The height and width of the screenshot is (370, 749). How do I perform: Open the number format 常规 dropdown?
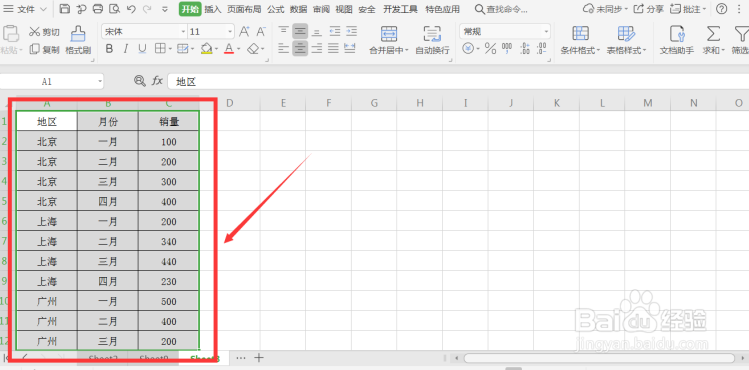(x=546, y=32)
